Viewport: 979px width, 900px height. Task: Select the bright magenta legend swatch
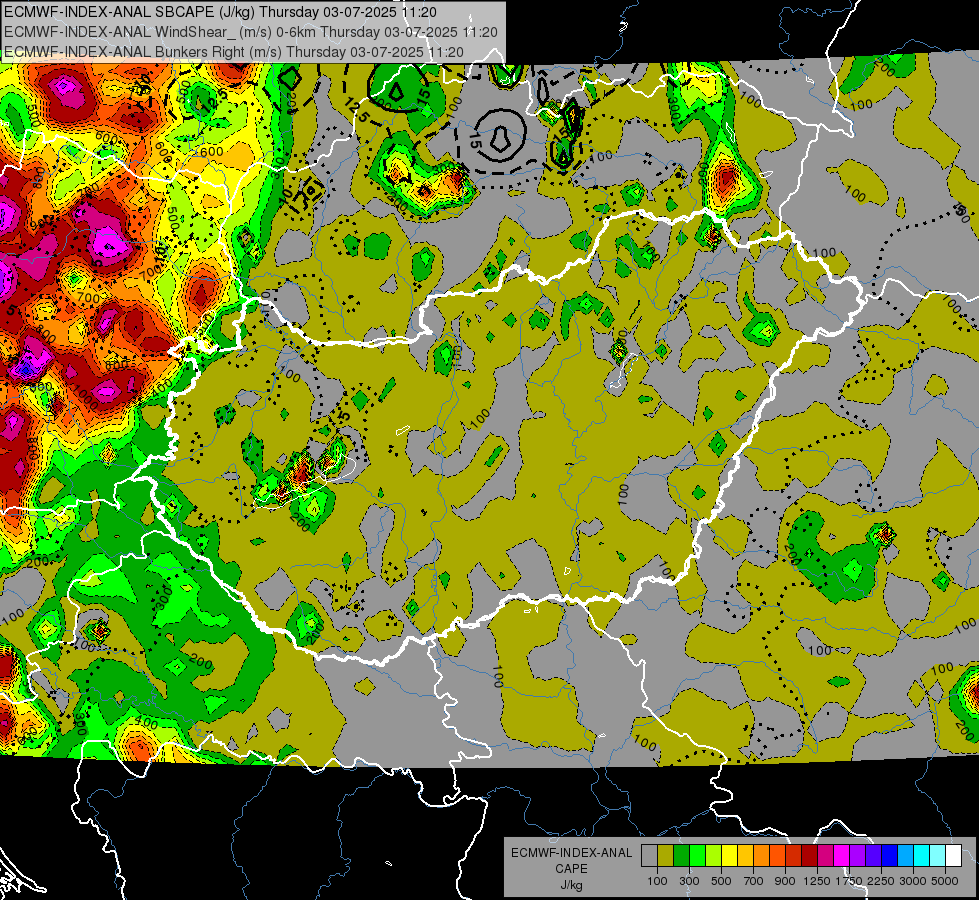pos(842,855)
